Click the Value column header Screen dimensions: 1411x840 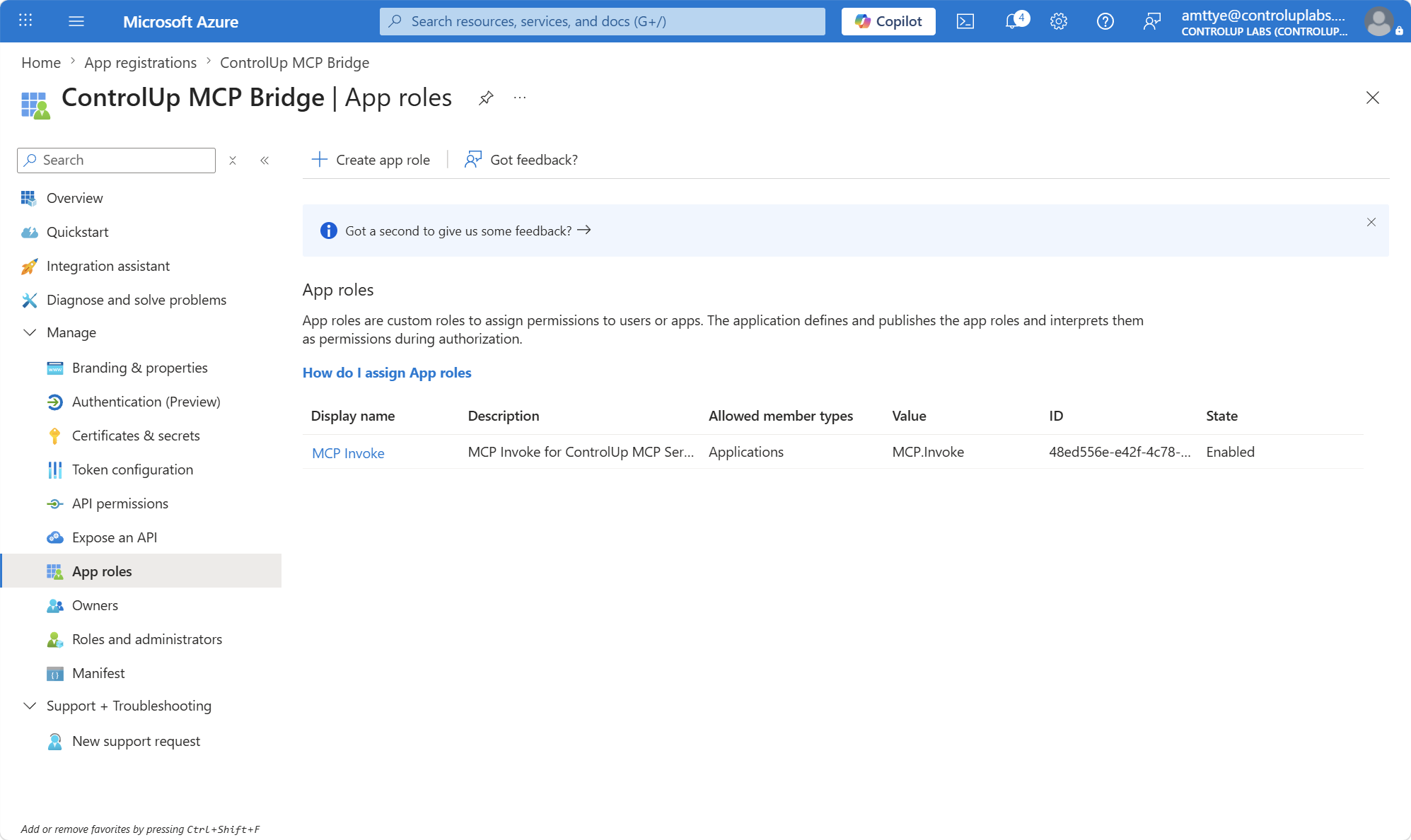[909, 416]
